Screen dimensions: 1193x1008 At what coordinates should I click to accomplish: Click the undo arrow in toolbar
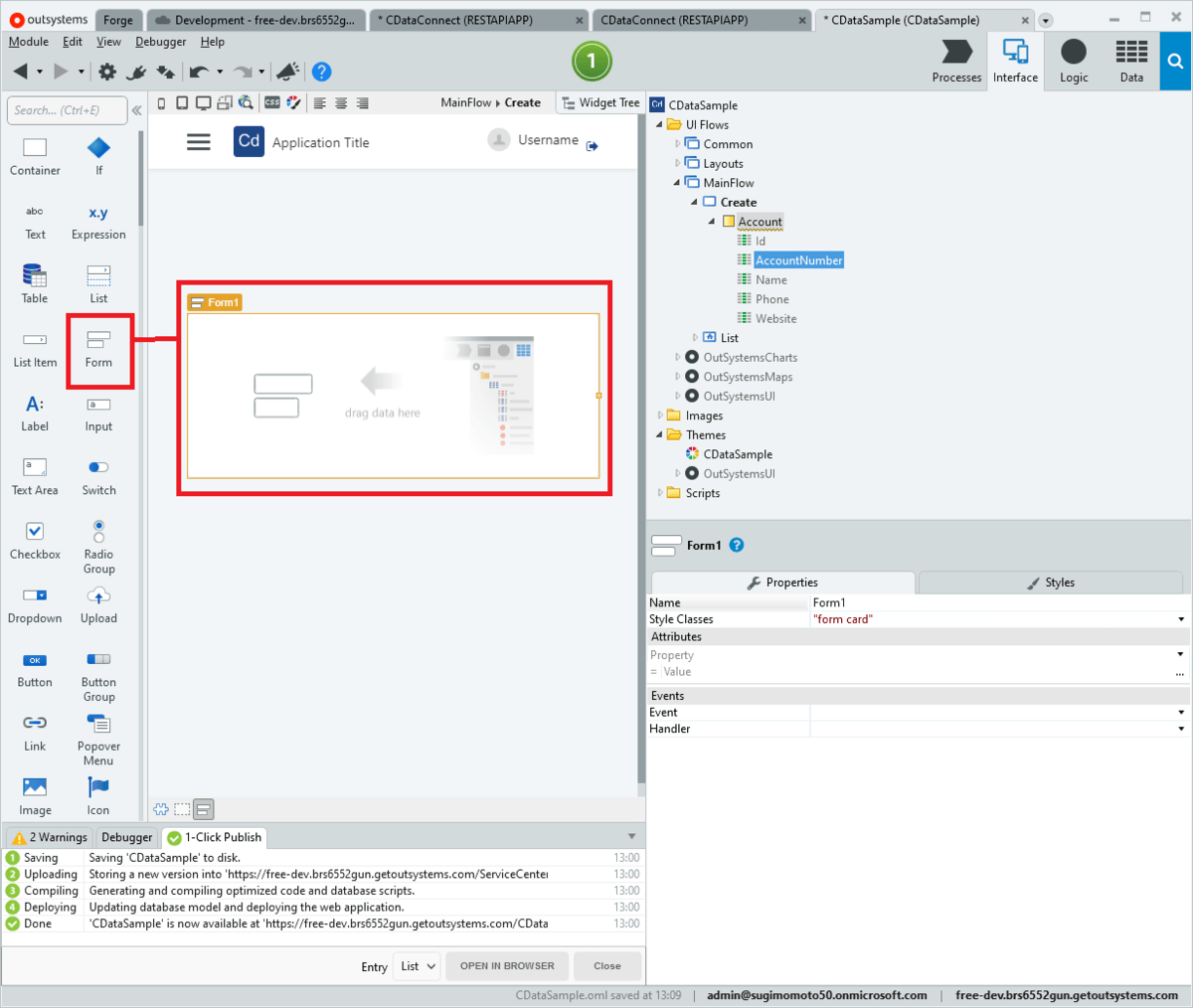point(199,72)
